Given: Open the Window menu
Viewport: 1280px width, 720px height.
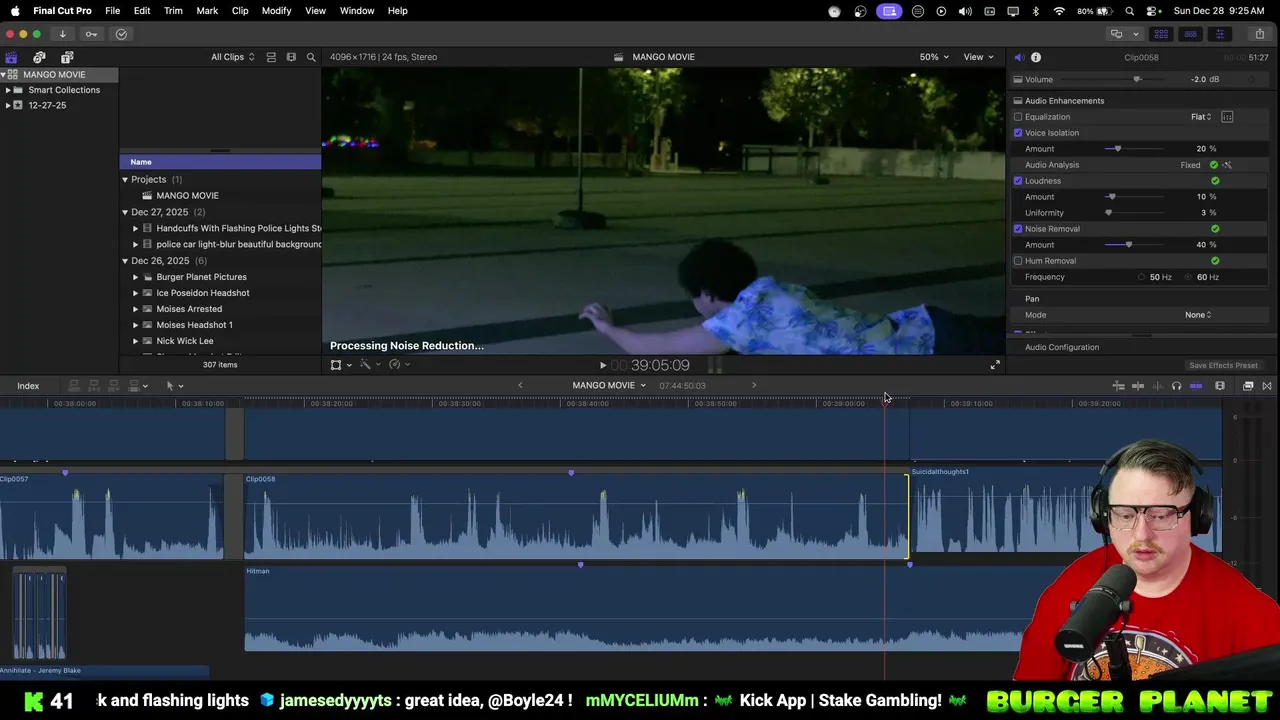Looking at the screenshot, I should [357, 11].
